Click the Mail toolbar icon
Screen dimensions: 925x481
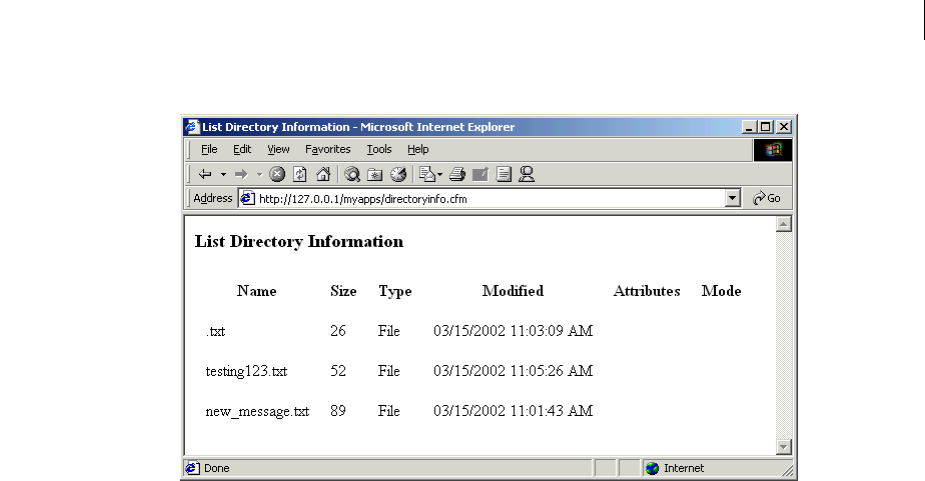(x=427, y=174)
